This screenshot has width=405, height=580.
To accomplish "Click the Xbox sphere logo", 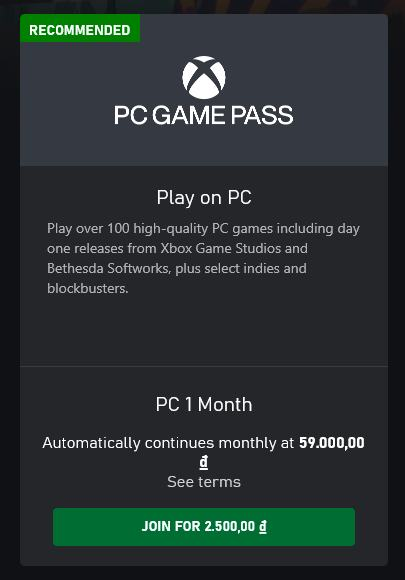I will (x=204, y=77).
